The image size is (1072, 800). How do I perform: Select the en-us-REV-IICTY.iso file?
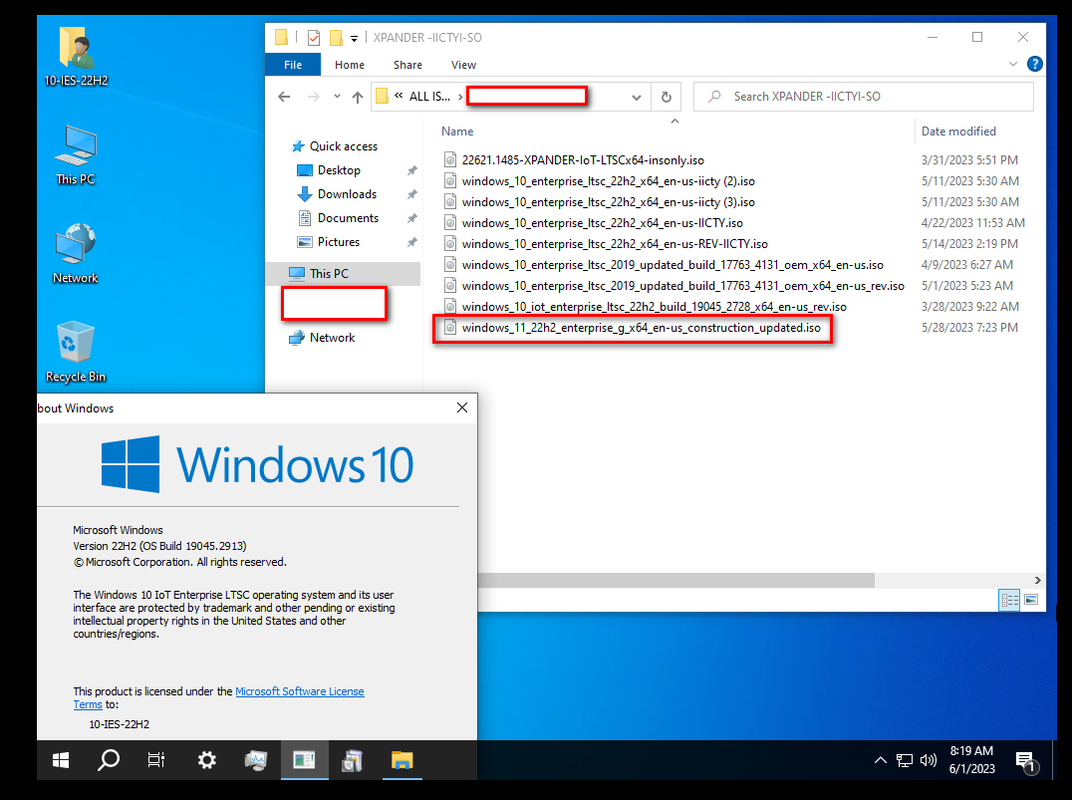pos(615,244)
